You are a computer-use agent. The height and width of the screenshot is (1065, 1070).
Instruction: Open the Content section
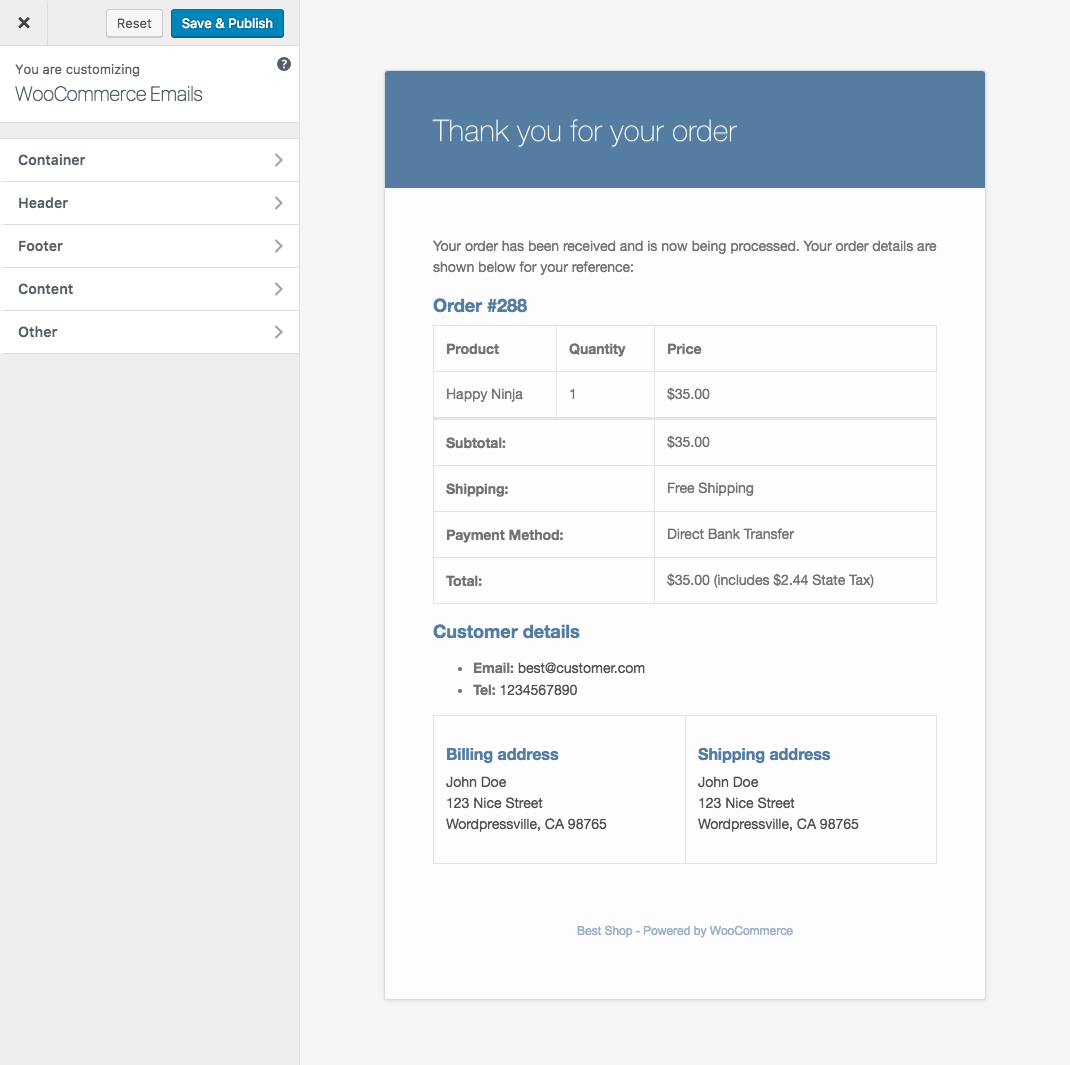[x=149, y=289]
